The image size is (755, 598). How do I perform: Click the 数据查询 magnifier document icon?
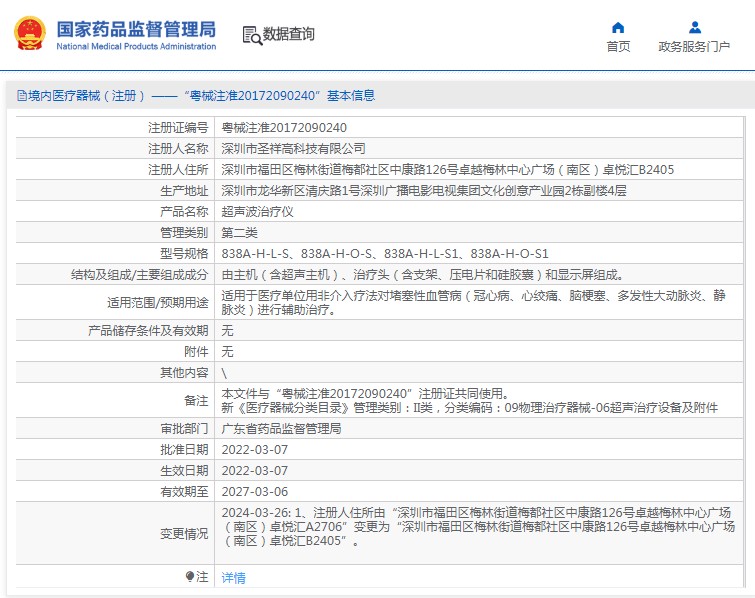252,35
